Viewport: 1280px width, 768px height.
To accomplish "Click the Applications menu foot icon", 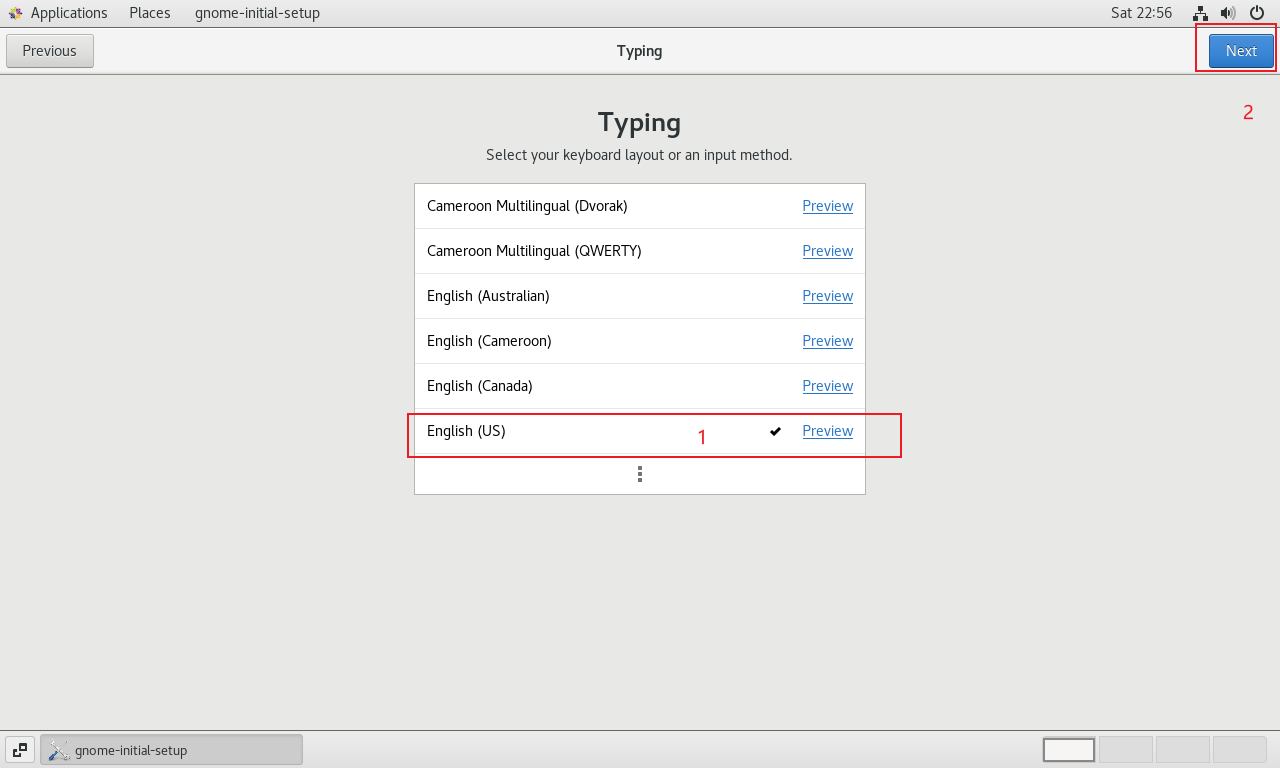I will (15, 13).
